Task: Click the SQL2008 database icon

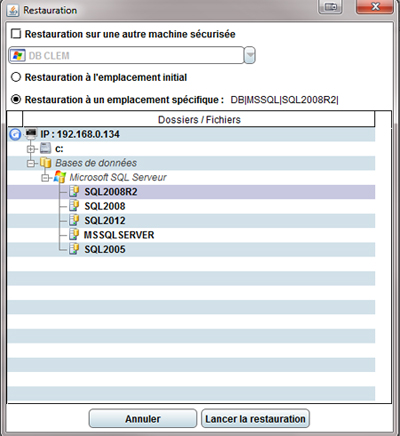Action: (x=74, y=206)
